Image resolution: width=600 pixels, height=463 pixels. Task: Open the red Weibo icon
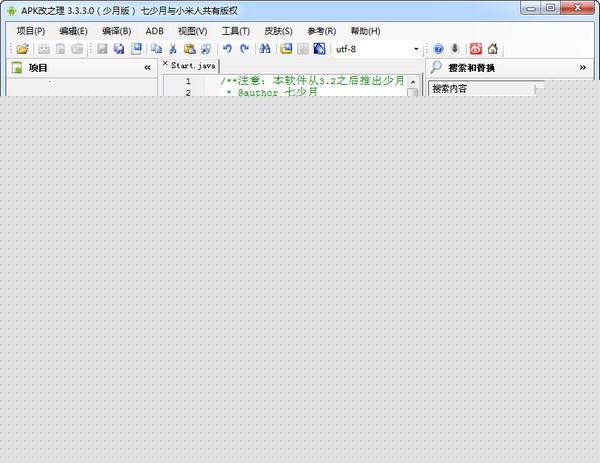pyautogui.click(x=475, y=49)
